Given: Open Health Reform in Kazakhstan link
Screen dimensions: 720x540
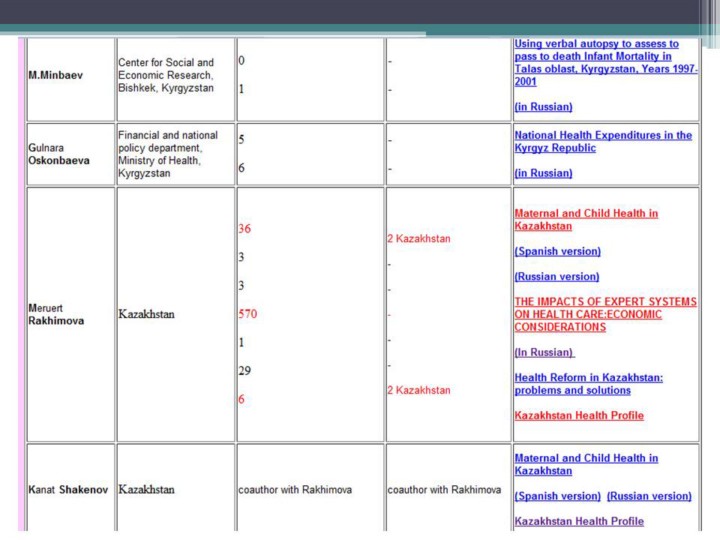Looking at the screenshot, I should [588, 383].
